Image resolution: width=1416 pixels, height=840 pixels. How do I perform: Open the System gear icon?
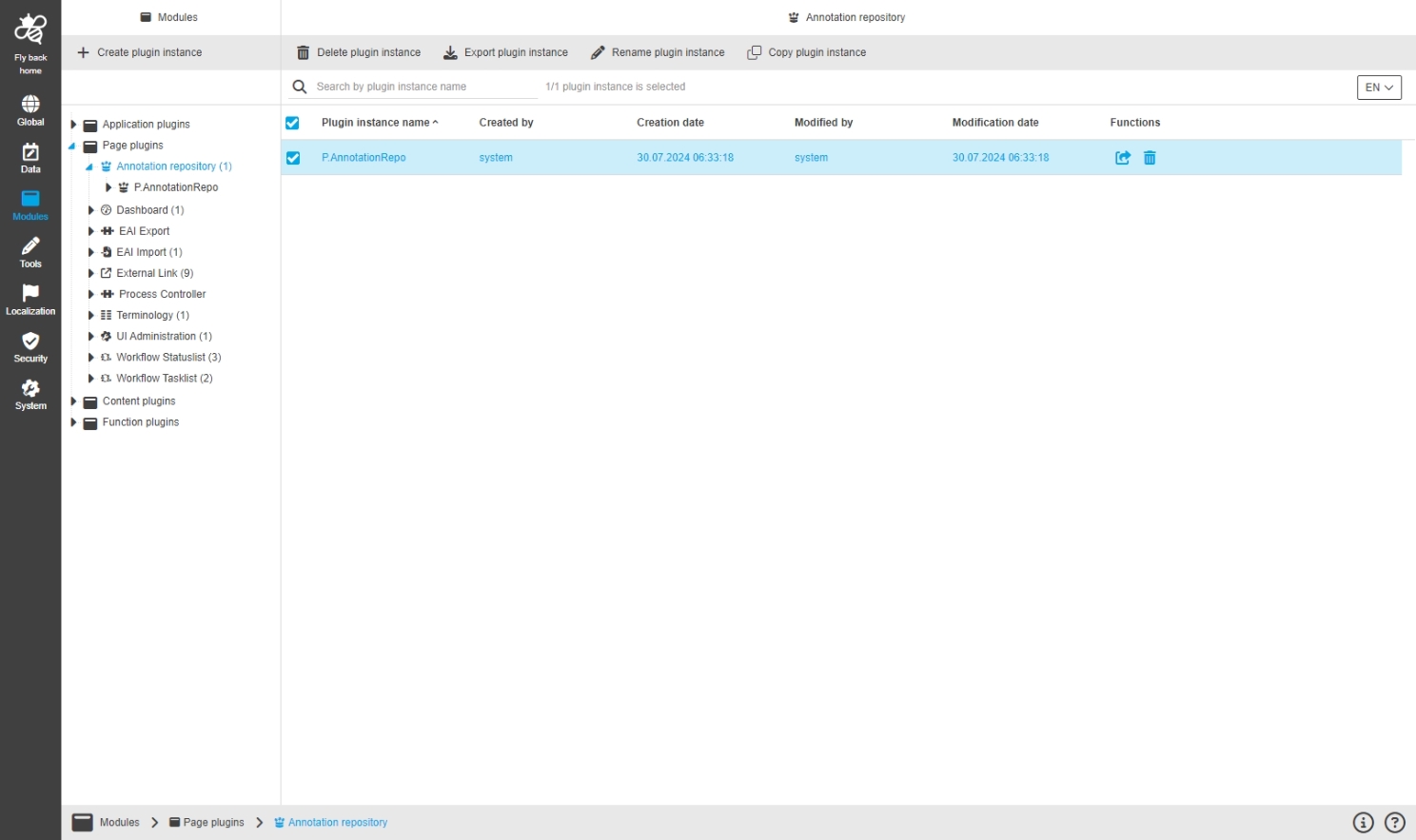coord(30,388)
